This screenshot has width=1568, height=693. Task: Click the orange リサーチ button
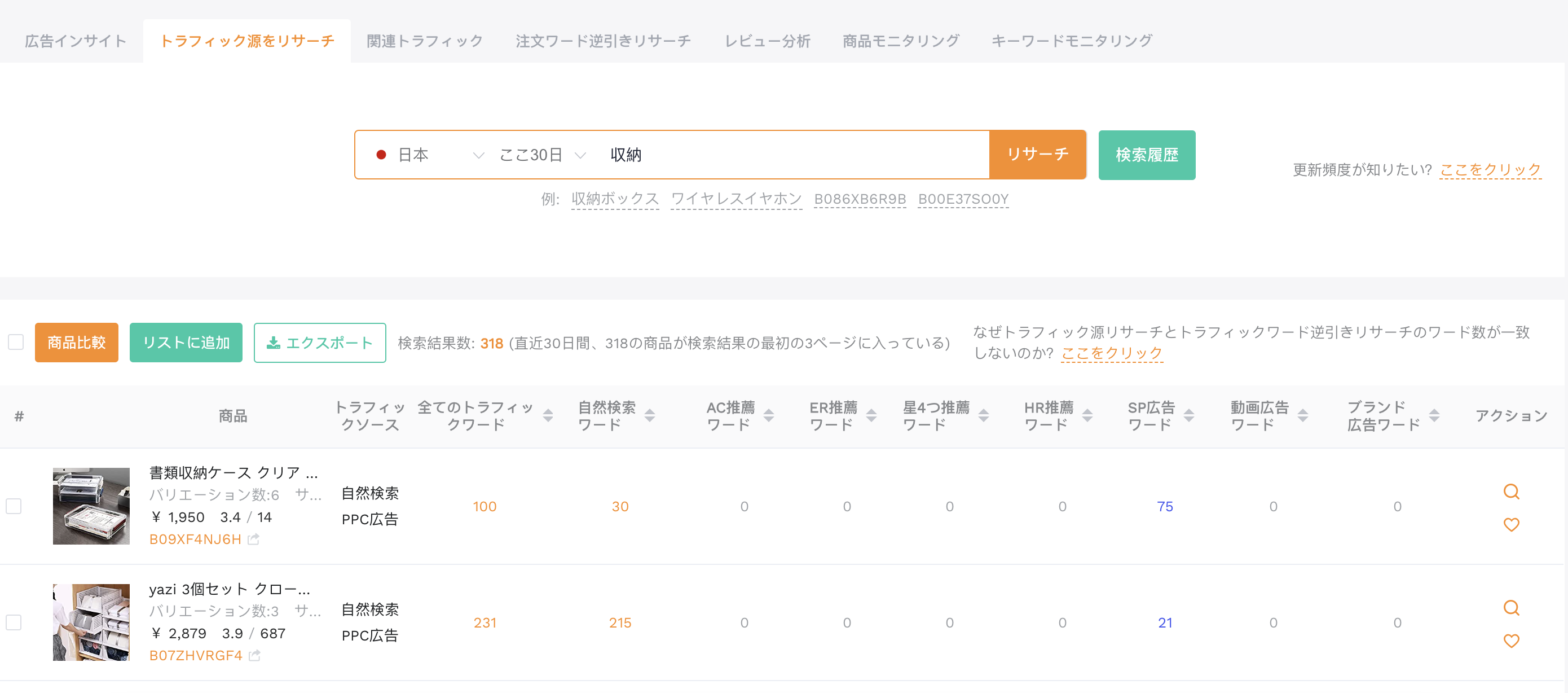pyautogui.click(x=1037, y=155)
